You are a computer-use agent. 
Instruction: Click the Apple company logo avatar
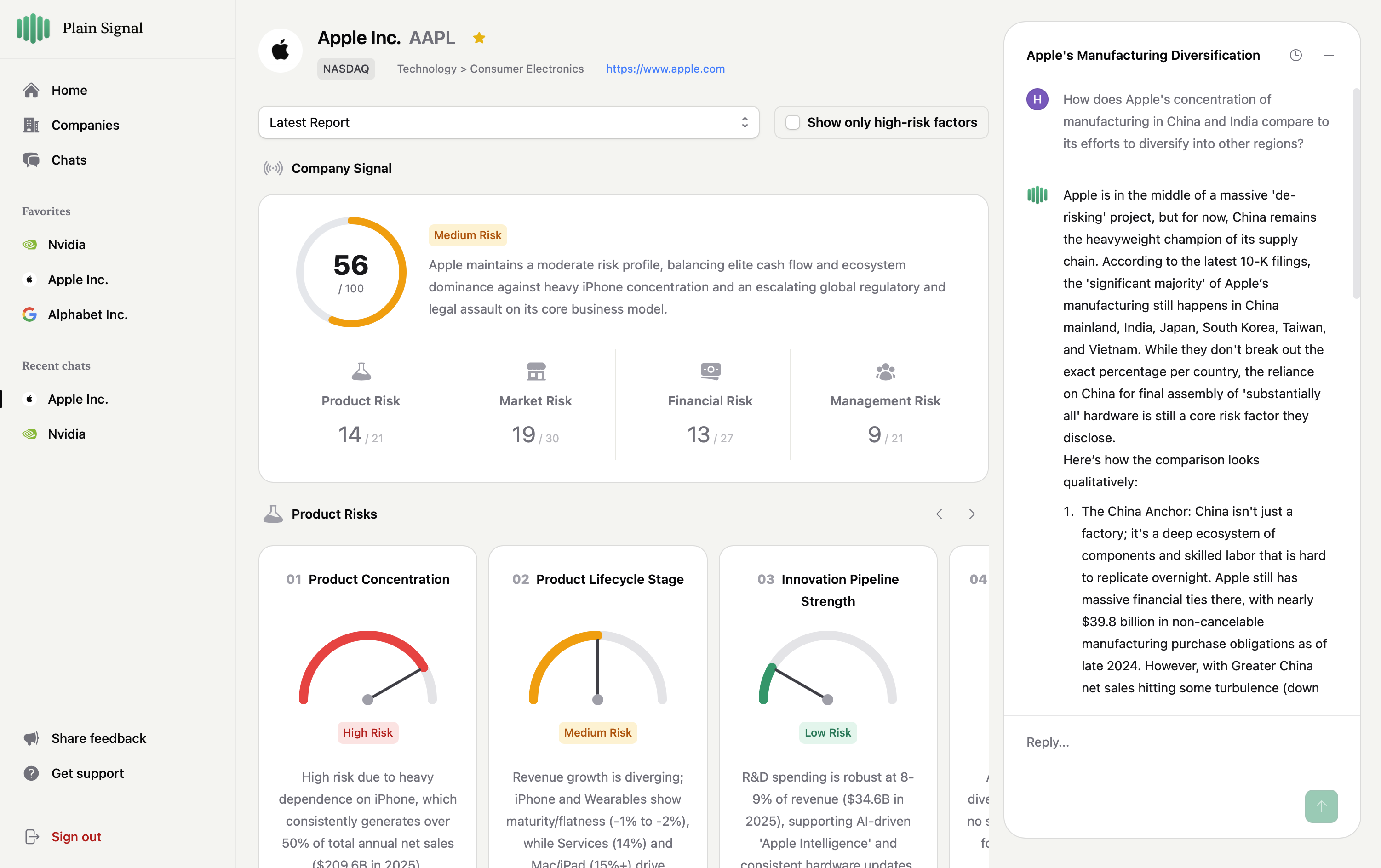coord(281,51)
